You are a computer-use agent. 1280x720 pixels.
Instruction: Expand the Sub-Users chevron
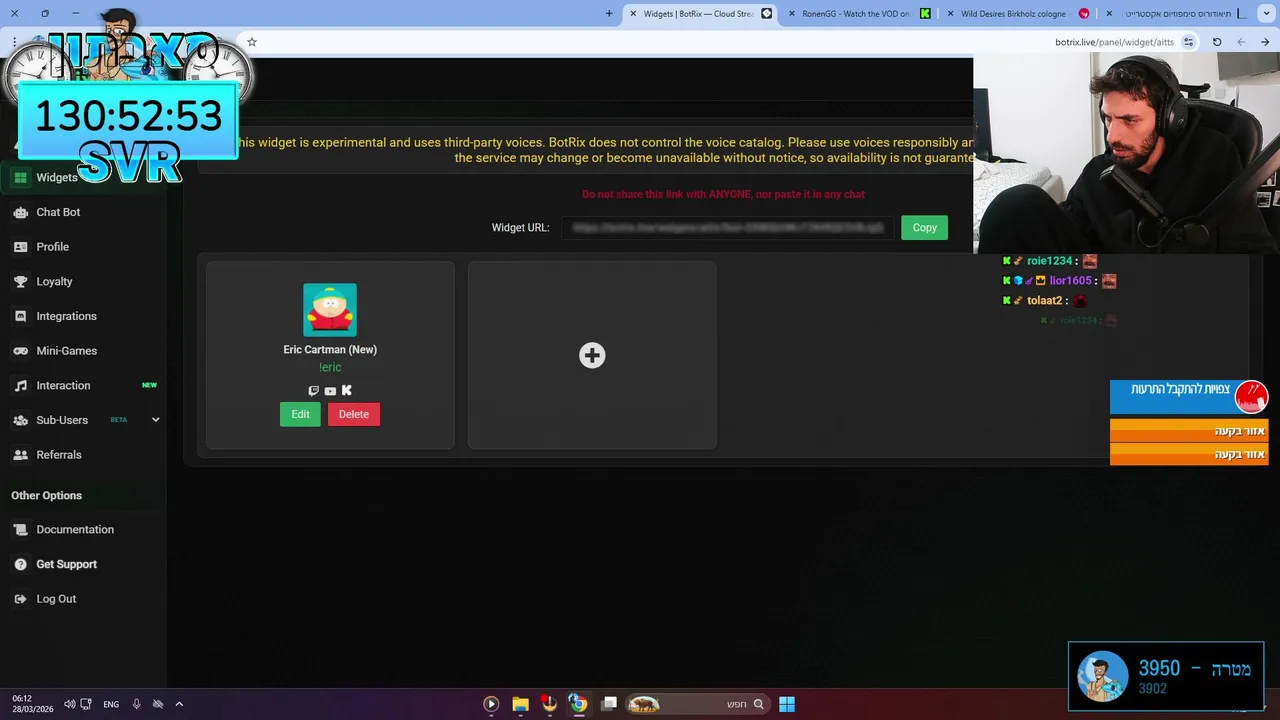tap(155, 420)
